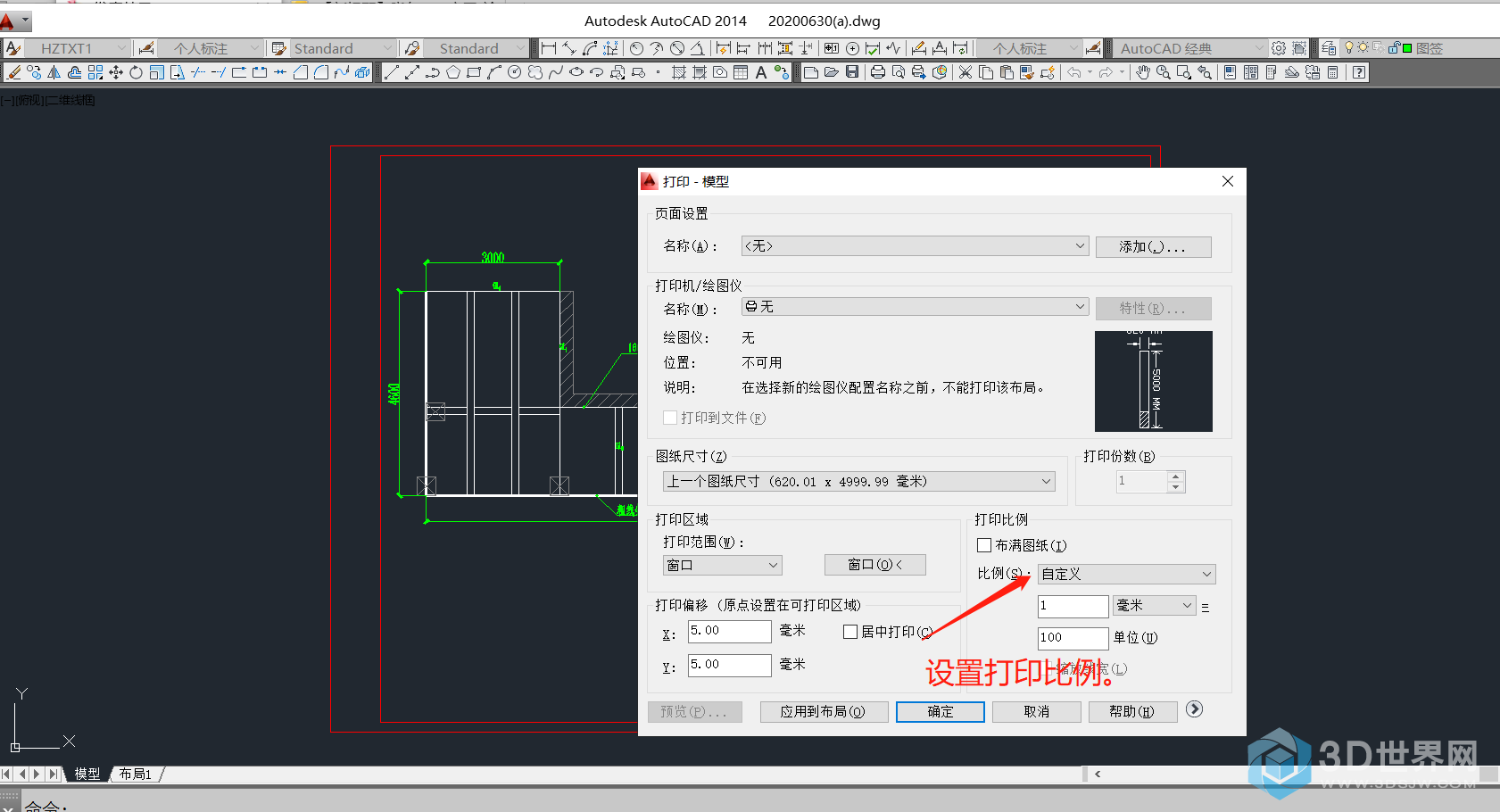
Task: Select the Rectangle draw tool
Action: (474, 72)
